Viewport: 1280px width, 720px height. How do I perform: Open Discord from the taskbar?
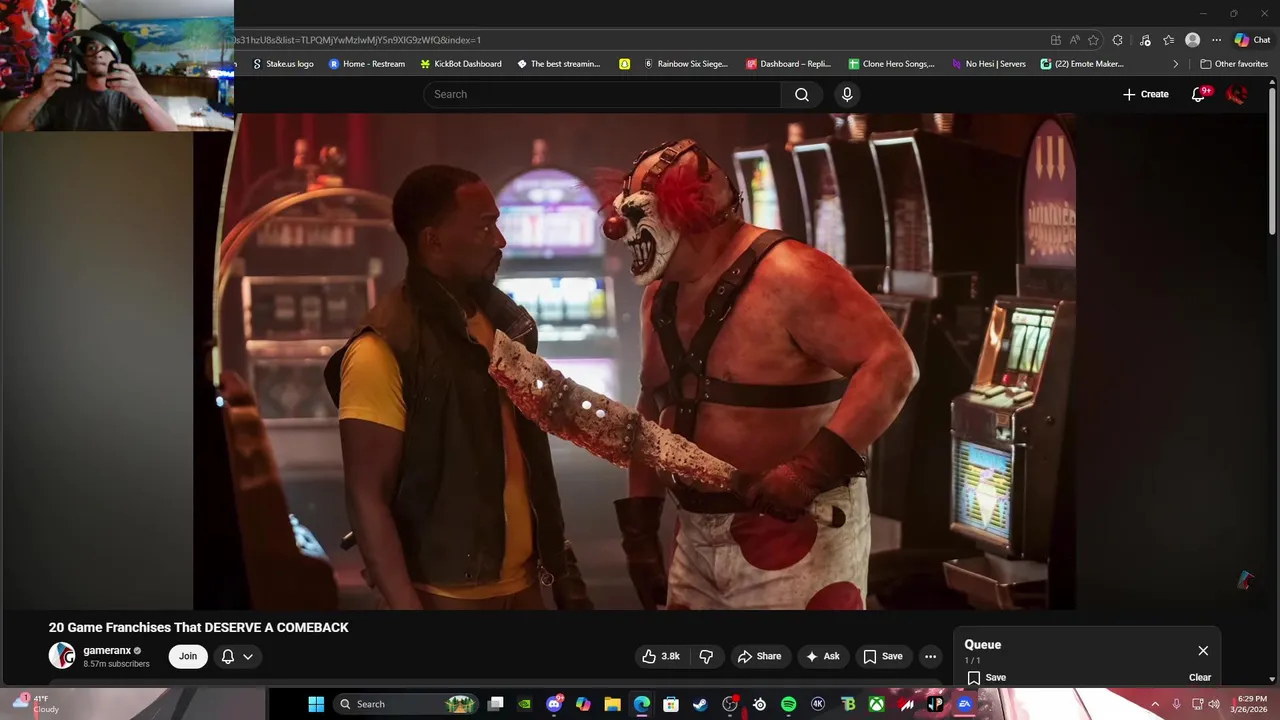tap(555, 704)
